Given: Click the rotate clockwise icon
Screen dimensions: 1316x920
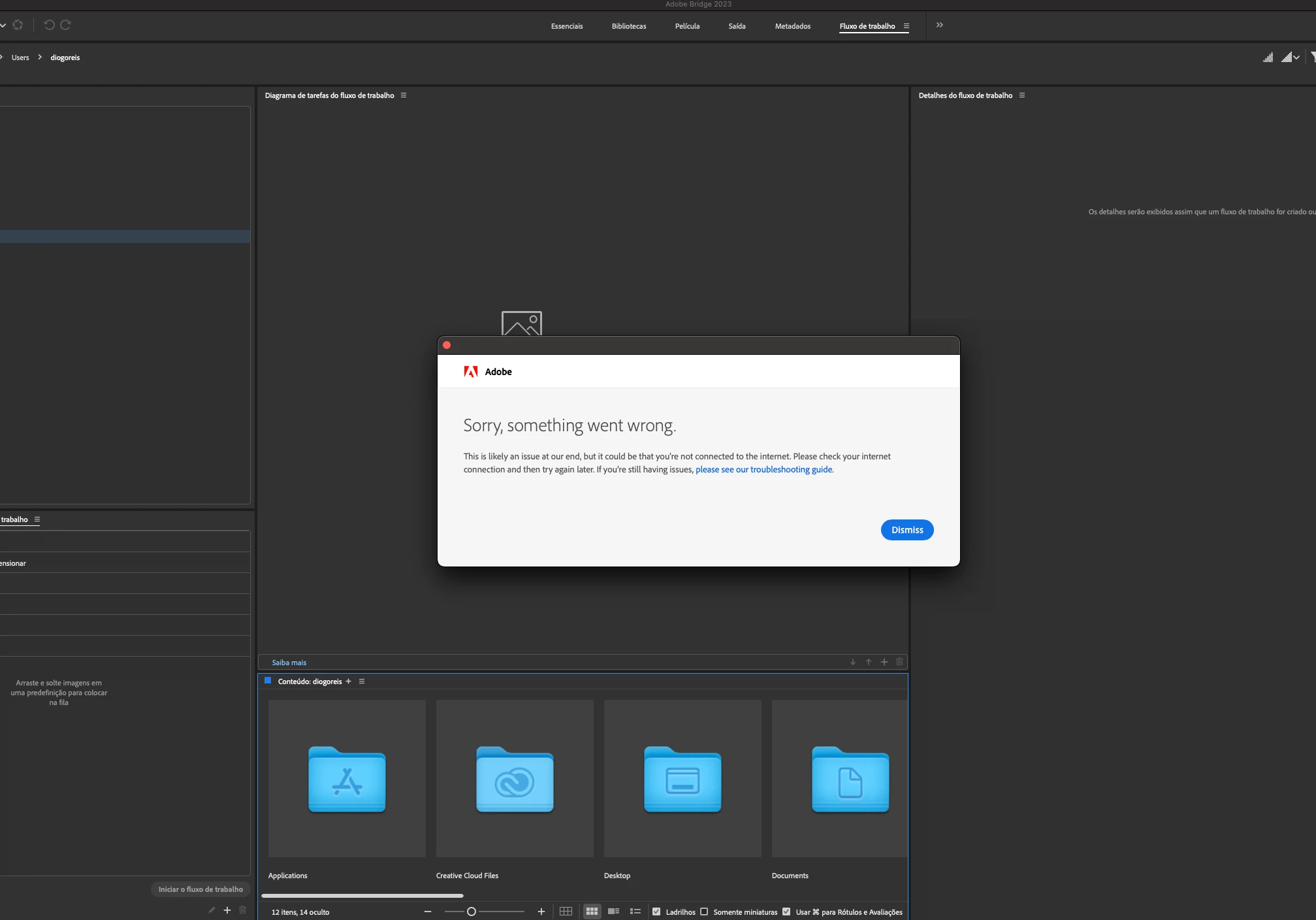Looking at the screenshot, I should (x=65, y=25).
